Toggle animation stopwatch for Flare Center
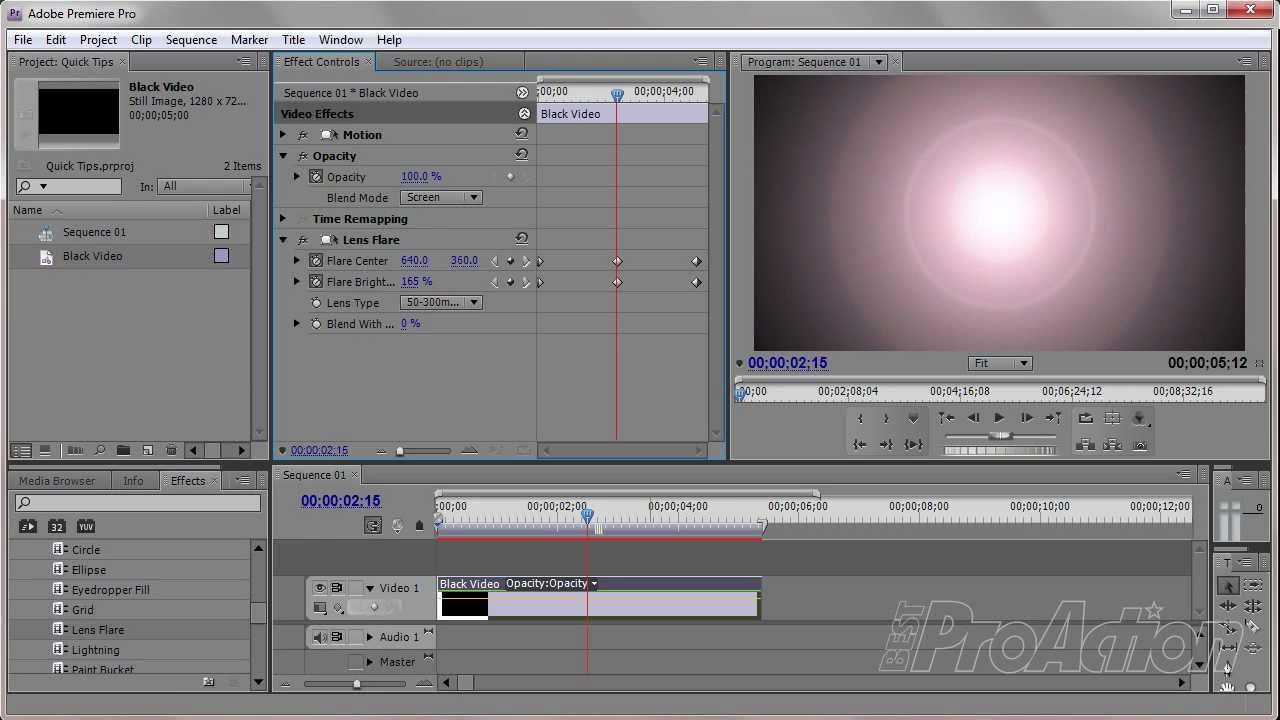Image resolution: width=1280 pixels, height=720 pixels. coord(316,261)
